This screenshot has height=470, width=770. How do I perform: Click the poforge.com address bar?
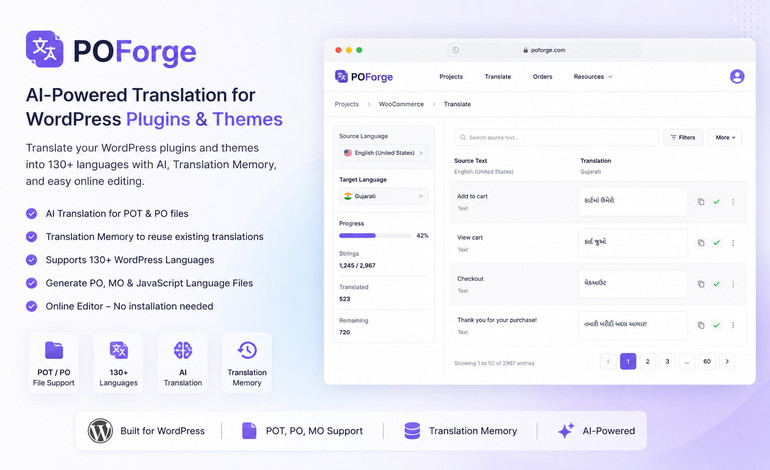pos(544,50)
